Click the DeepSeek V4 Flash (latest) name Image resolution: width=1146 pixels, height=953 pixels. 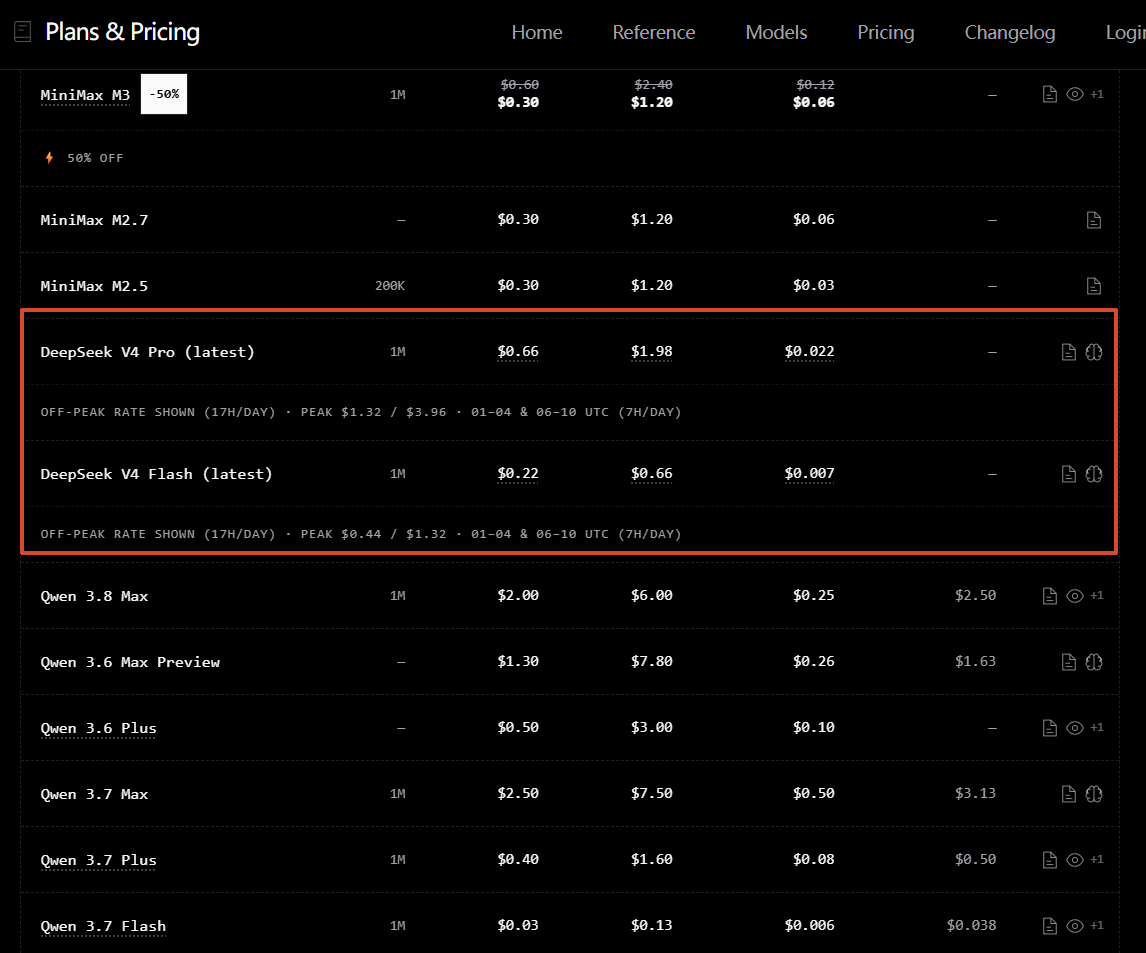click(156, 474)
